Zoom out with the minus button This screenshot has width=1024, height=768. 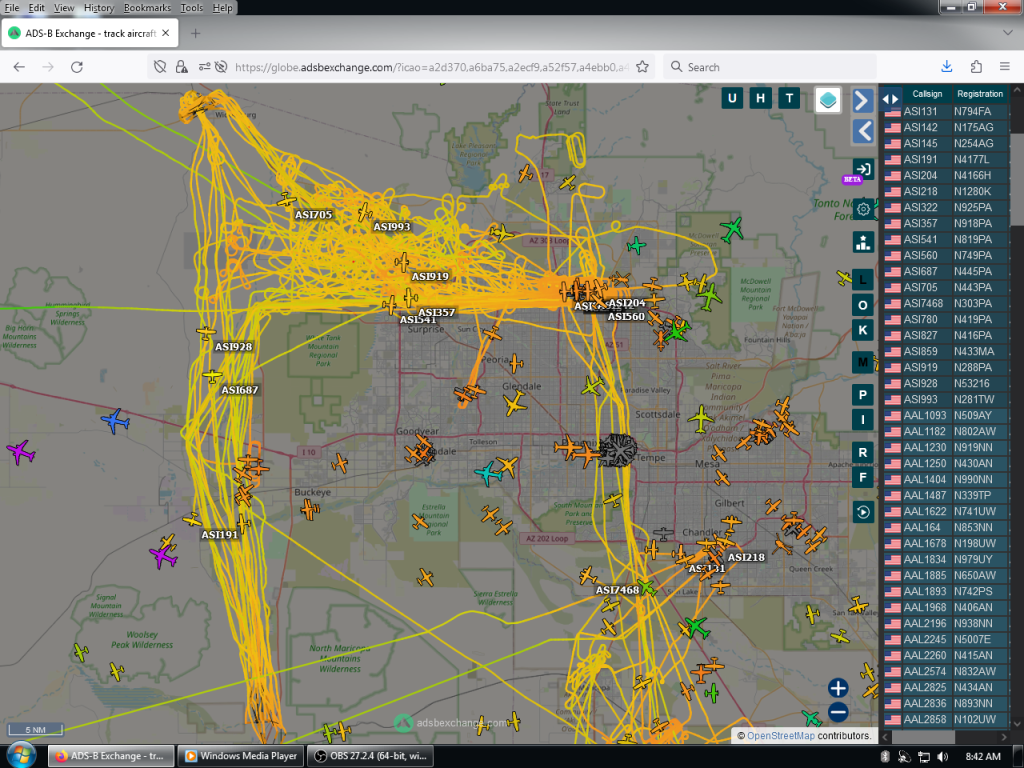click(838, 712)
